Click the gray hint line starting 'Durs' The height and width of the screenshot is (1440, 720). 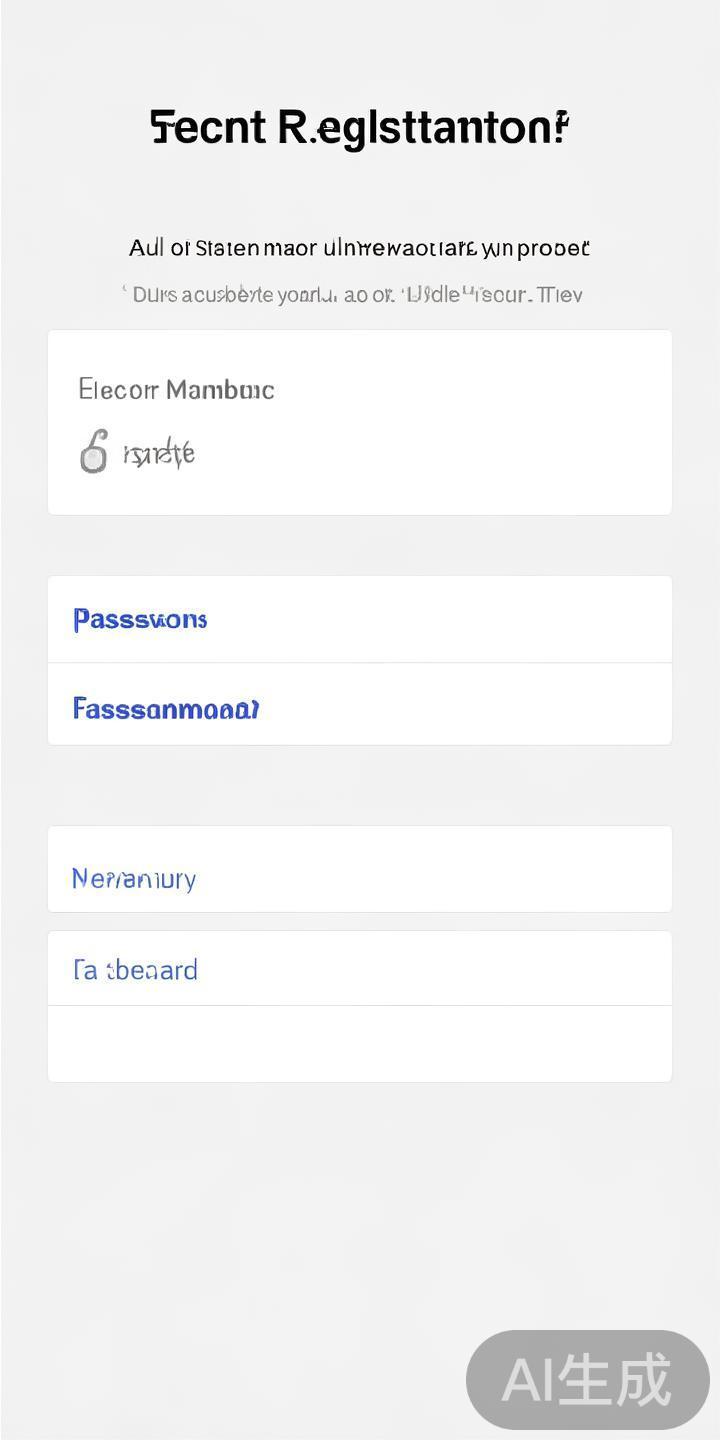357,294
